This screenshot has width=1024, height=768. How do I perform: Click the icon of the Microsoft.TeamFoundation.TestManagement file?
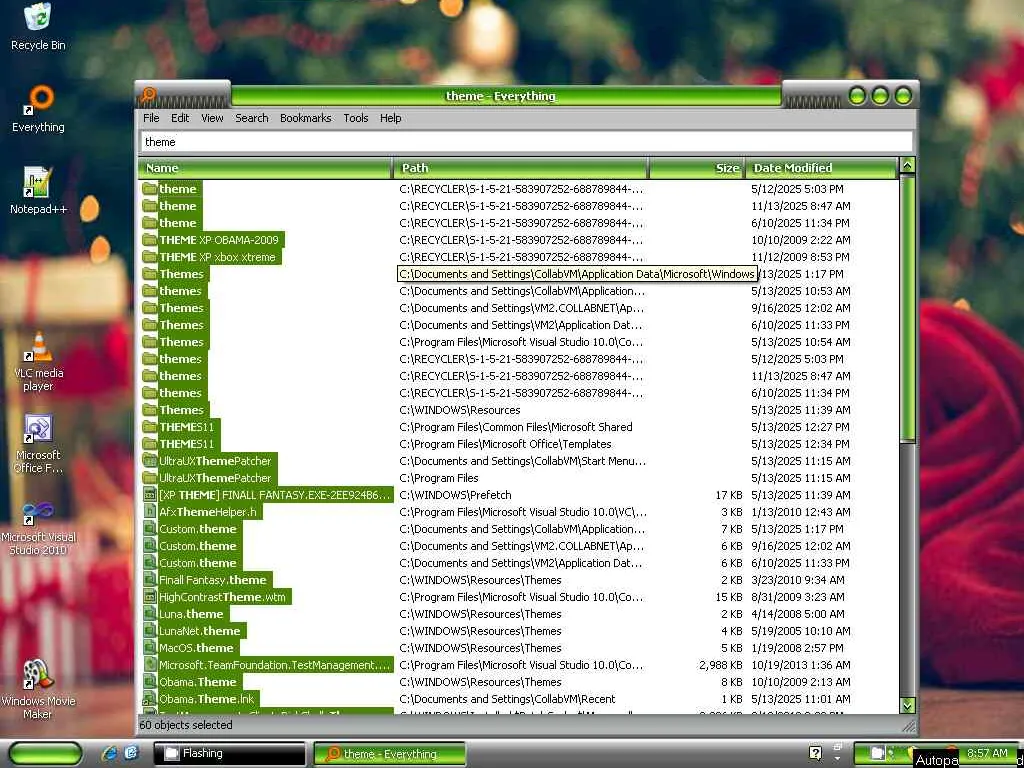click(150, 664)
